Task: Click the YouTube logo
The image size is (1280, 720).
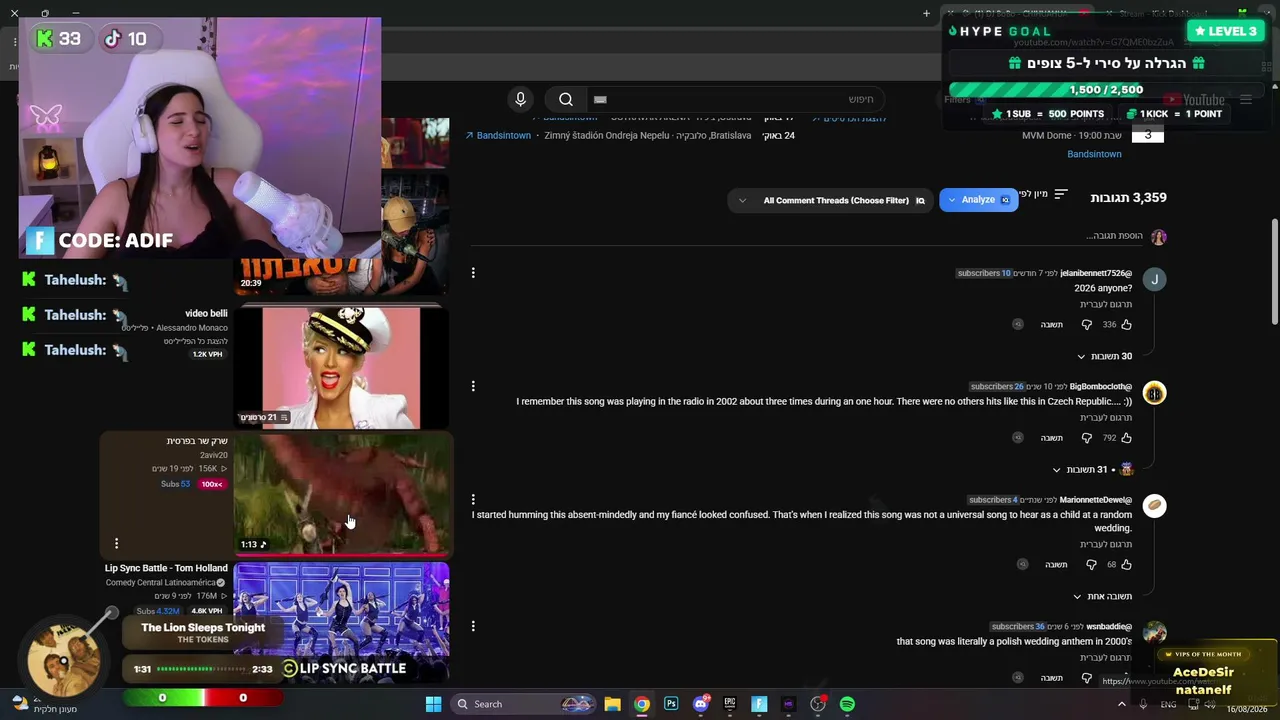Action: pyautogui.click(x=1194, y=99)
